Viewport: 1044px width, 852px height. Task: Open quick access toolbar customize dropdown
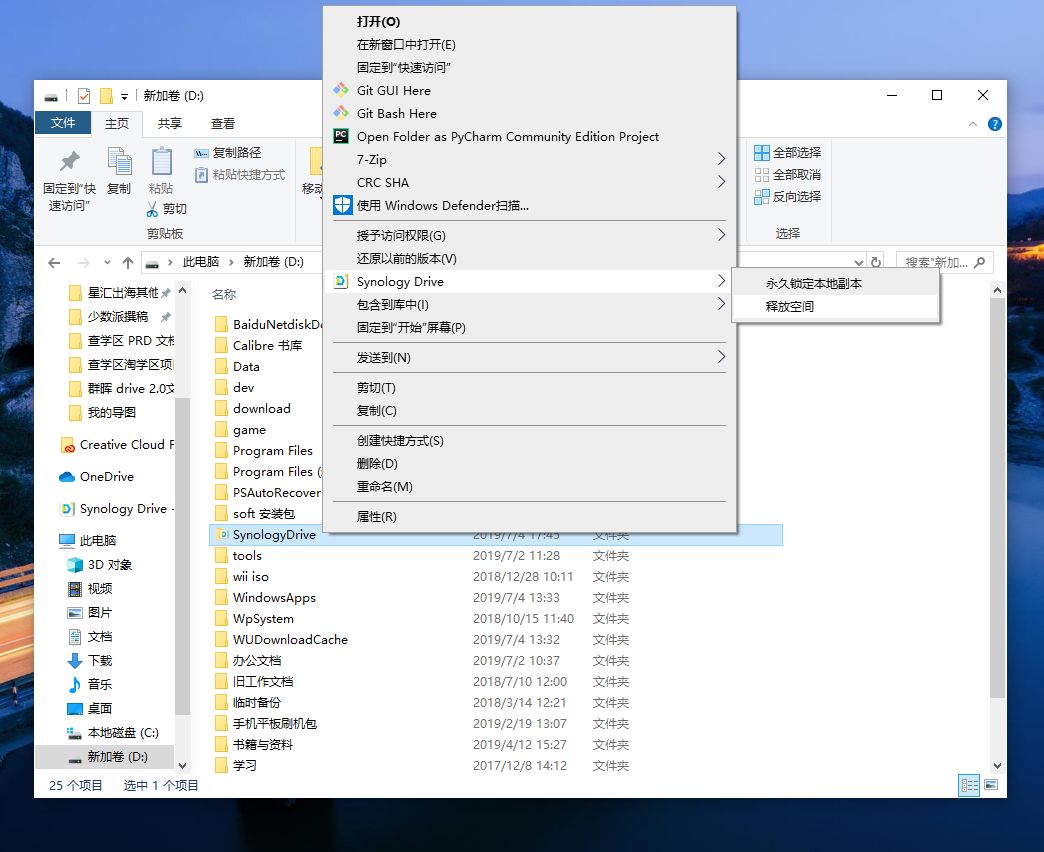tap(125, 97)
